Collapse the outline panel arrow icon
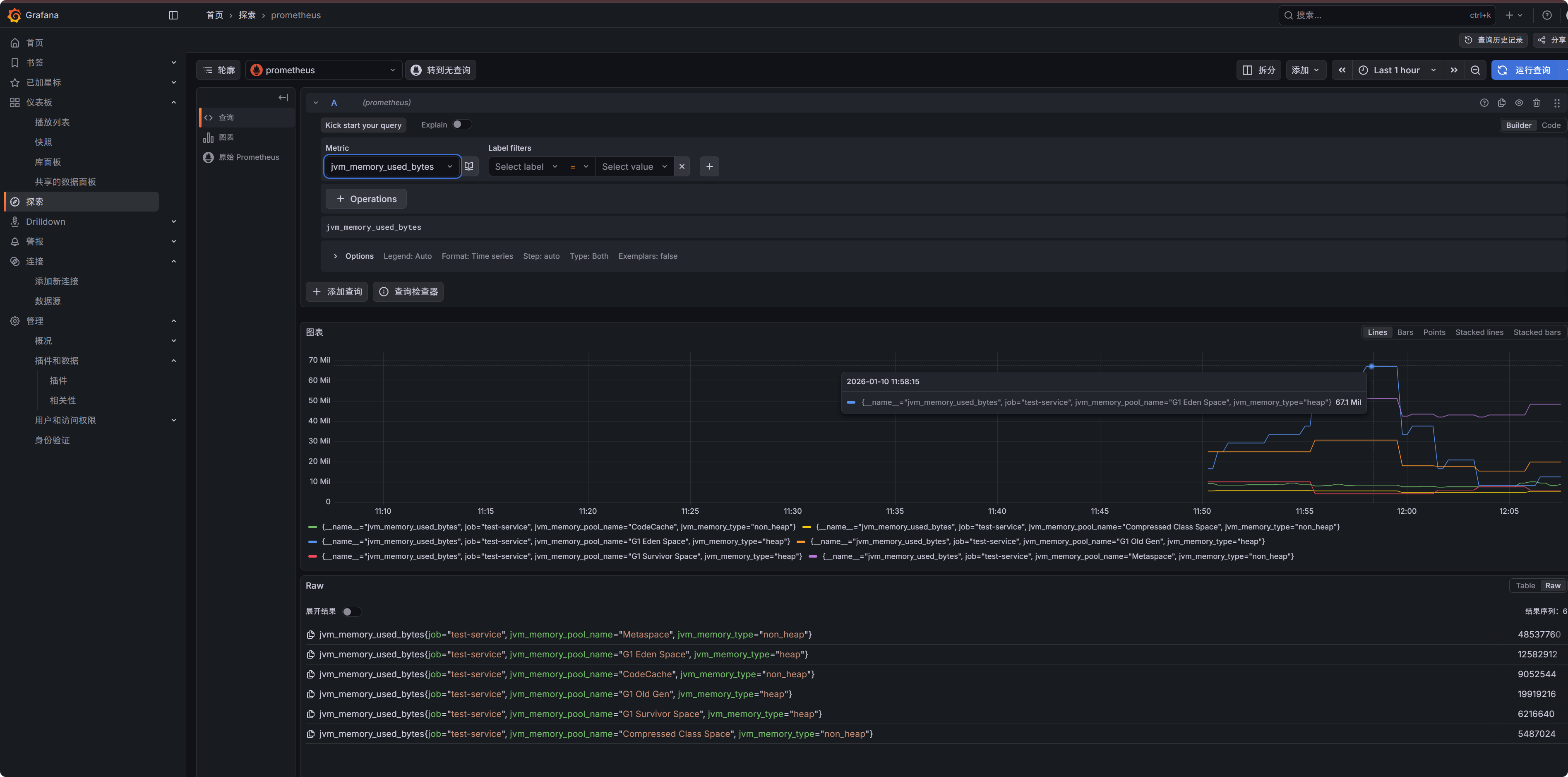1568x777 pixels. coord(283,97)
